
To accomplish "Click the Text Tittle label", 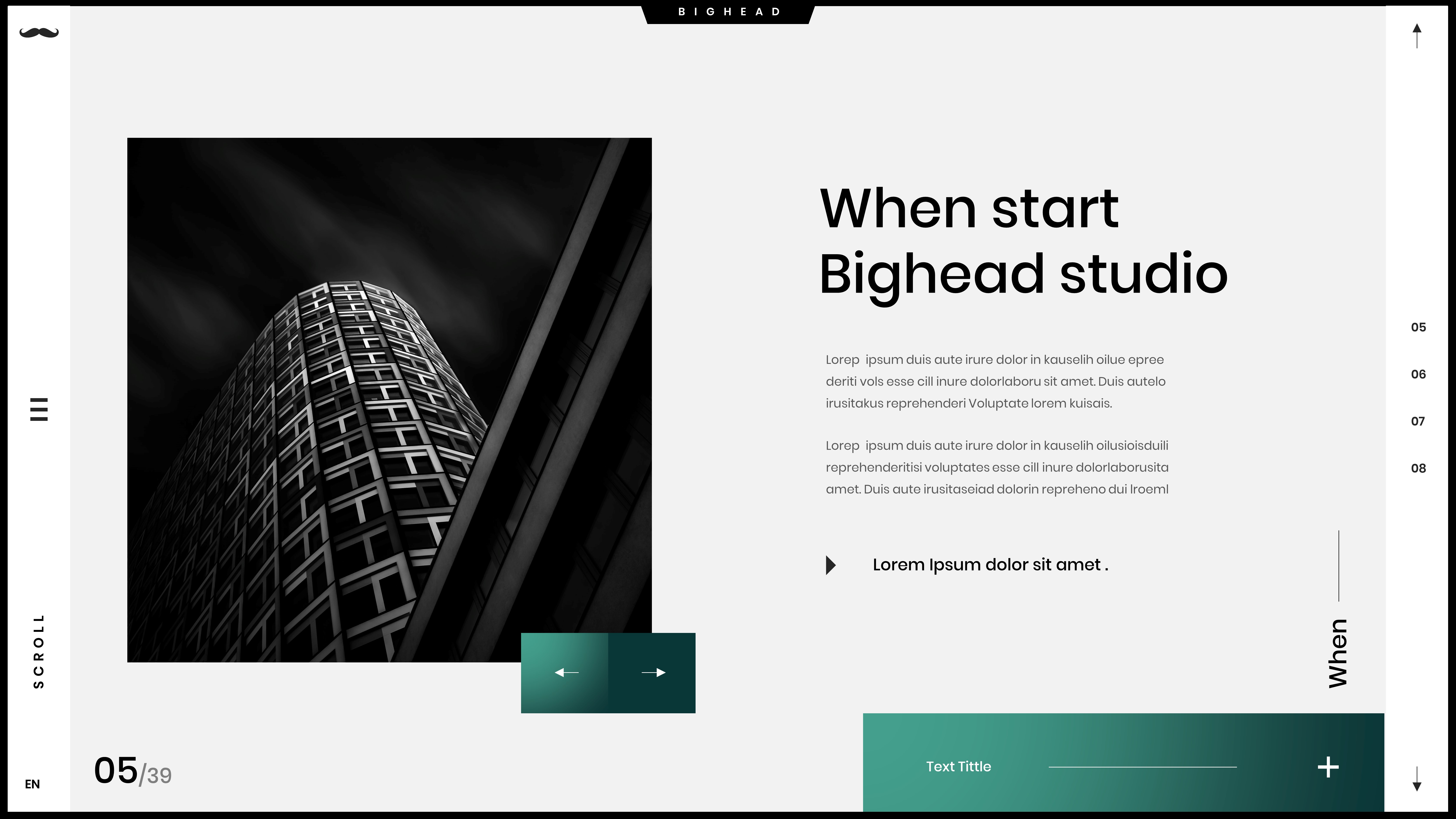I will 958,766.
